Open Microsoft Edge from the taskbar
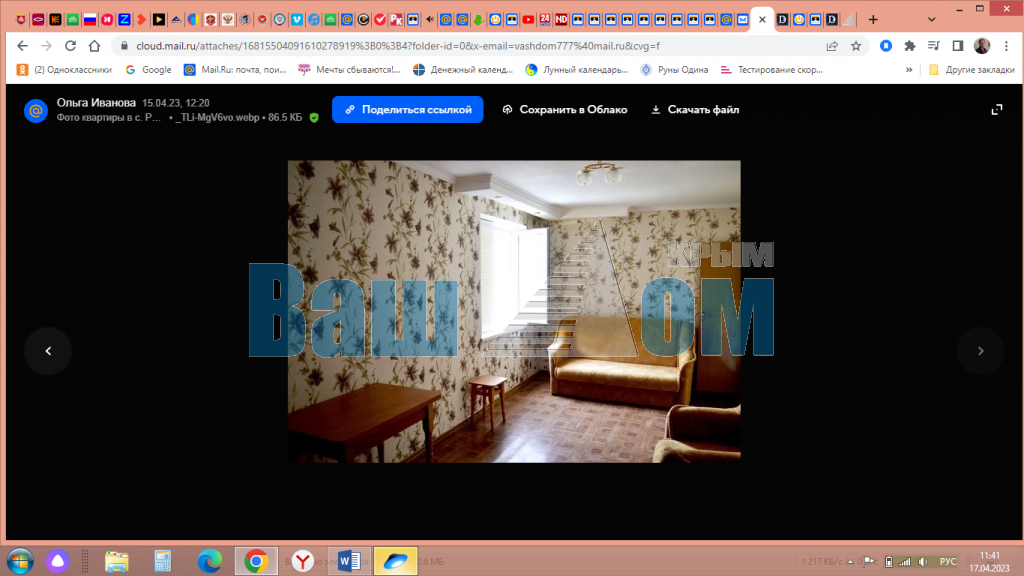This screenshot has width=1024, height=576. (x=210, y=561)
